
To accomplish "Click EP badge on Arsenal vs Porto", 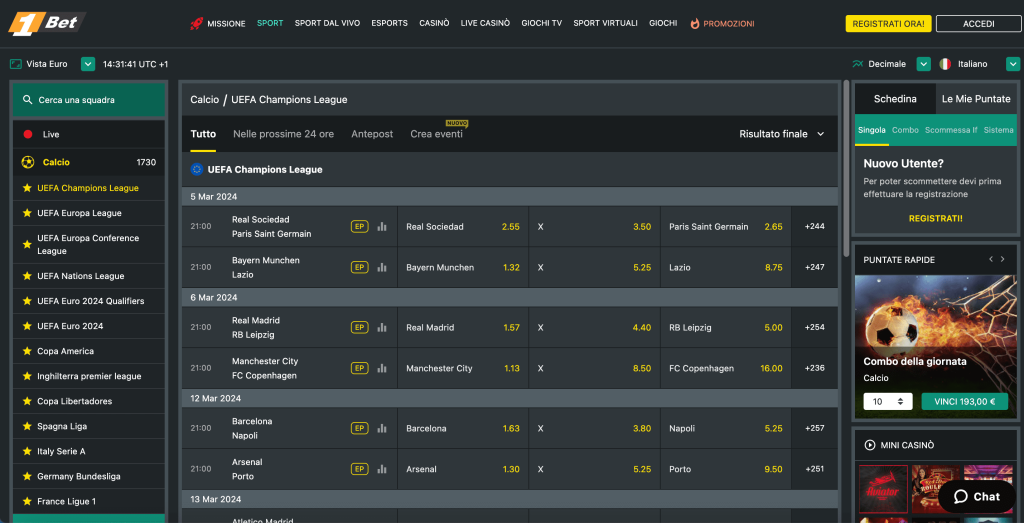I will (x=360, y=469).
